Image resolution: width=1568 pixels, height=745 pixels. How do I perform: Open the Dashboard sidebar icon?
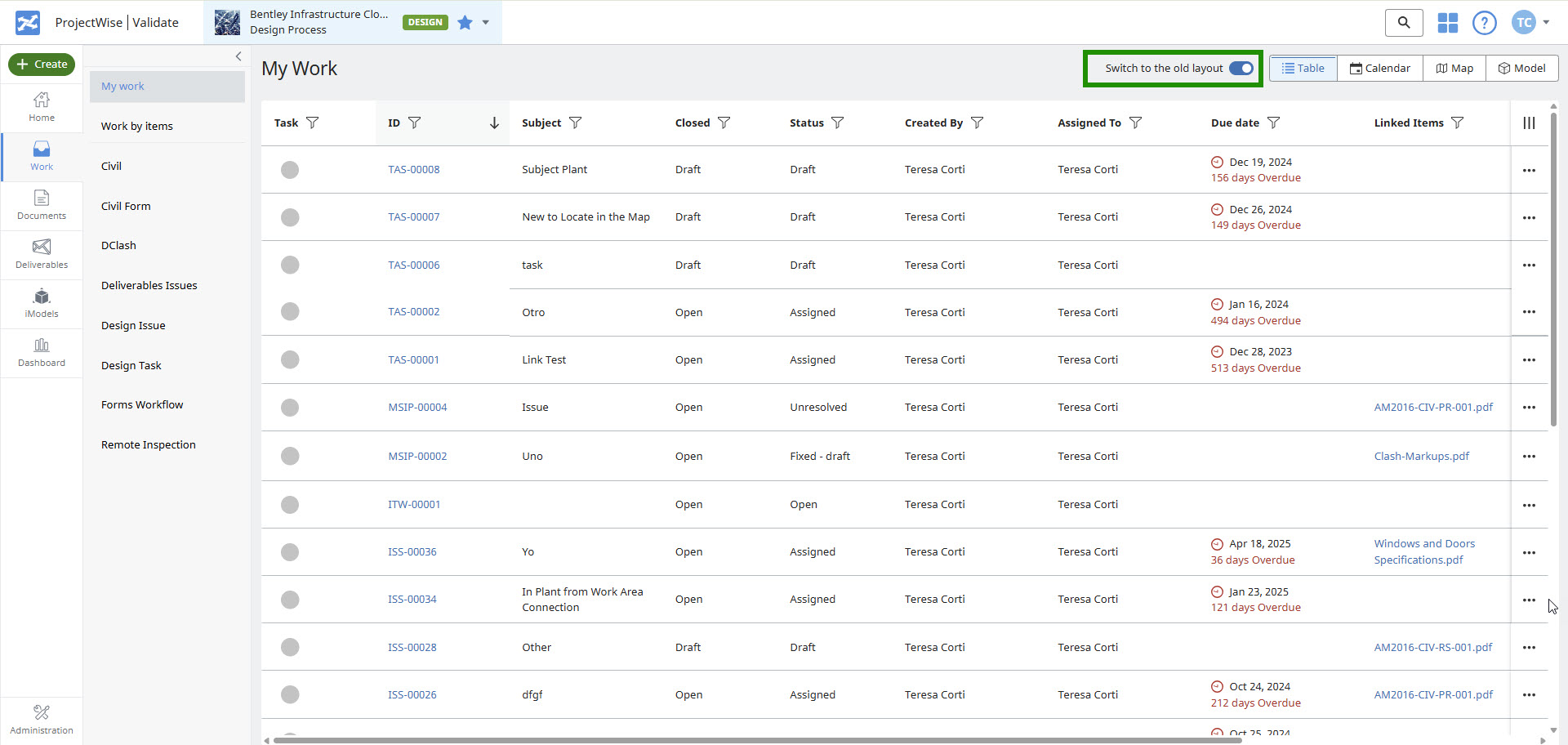click(42, 352)
